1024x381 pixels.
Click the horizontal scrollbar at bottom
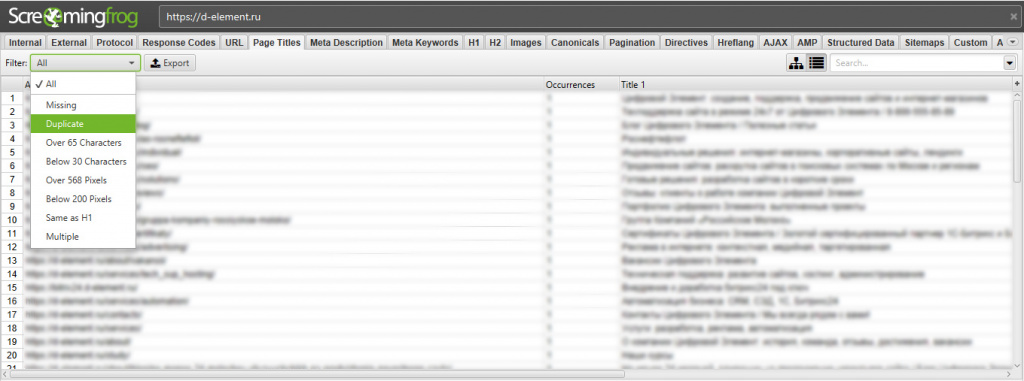click(509, 375)
